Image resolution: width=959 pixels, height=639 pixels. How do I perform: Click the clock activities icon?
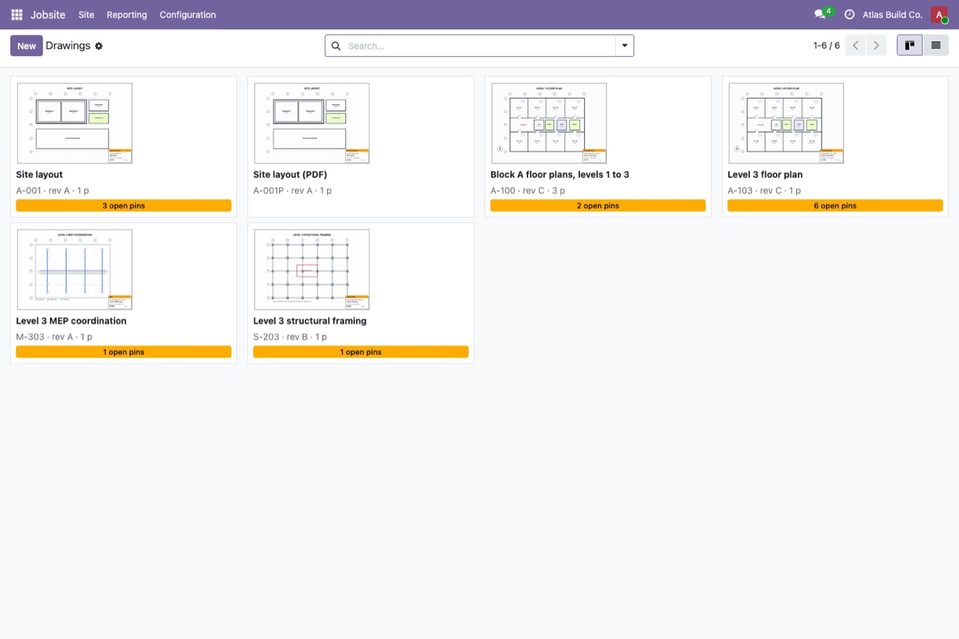pos(850,15)
